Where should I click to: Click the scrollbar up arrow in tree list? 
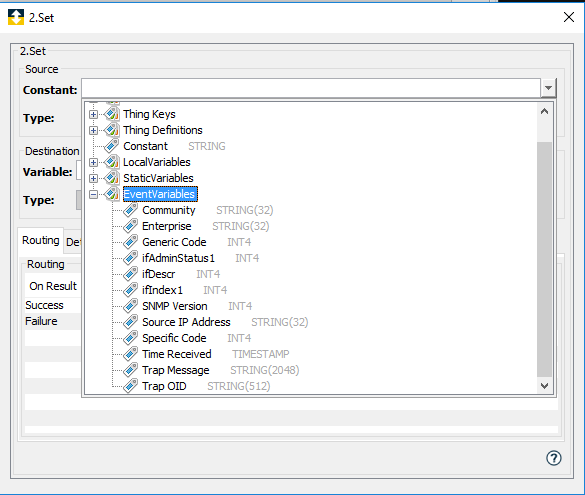[544, 111]
